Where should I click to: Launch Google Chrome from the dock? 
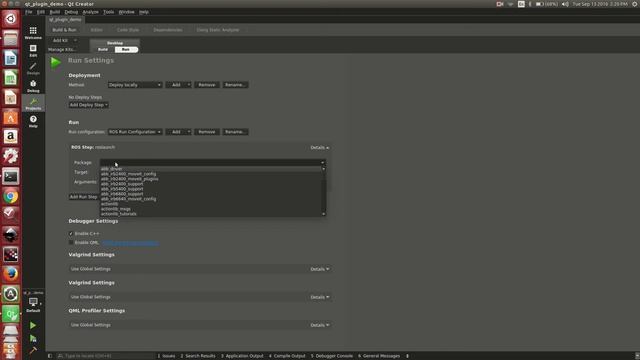[11, 196]
